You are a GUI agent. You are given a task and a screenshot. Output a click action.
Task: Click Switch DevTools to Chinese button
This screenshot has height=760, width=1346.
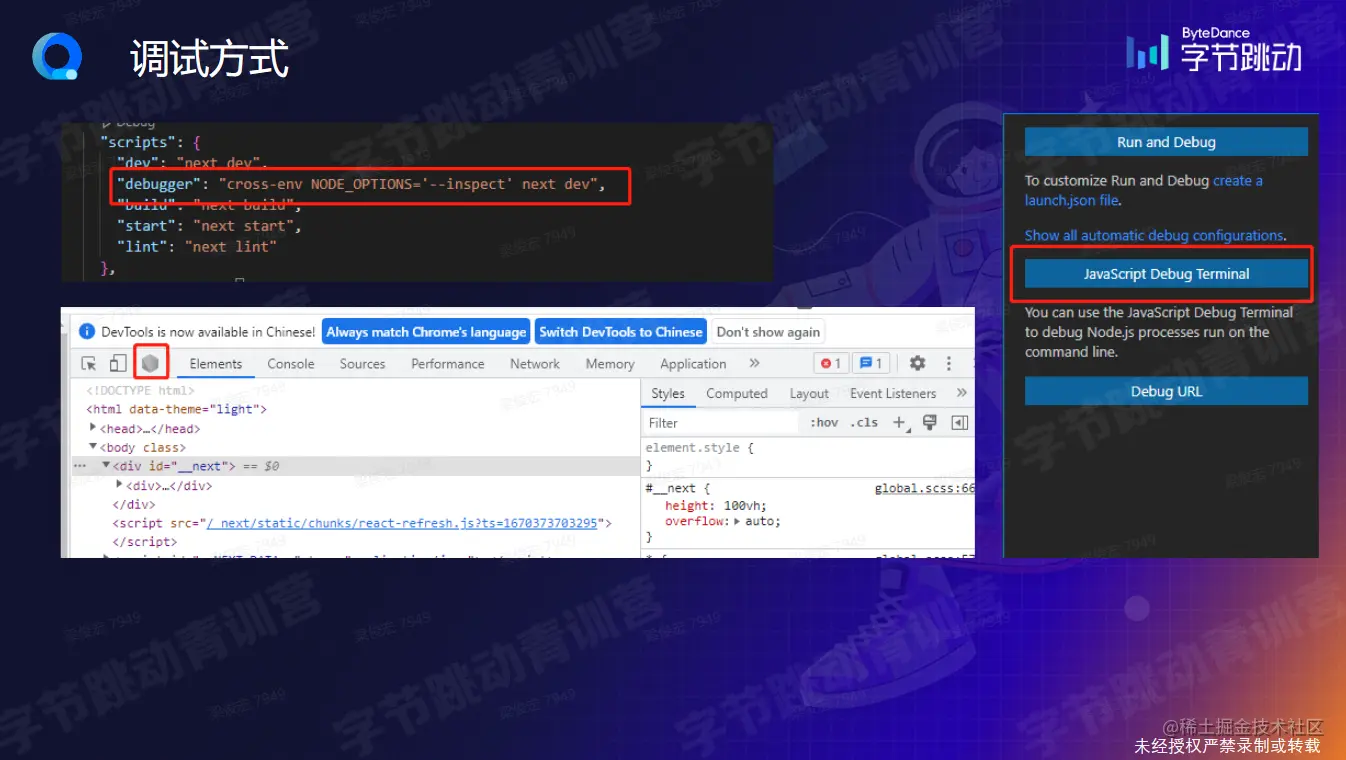point(621,332)
